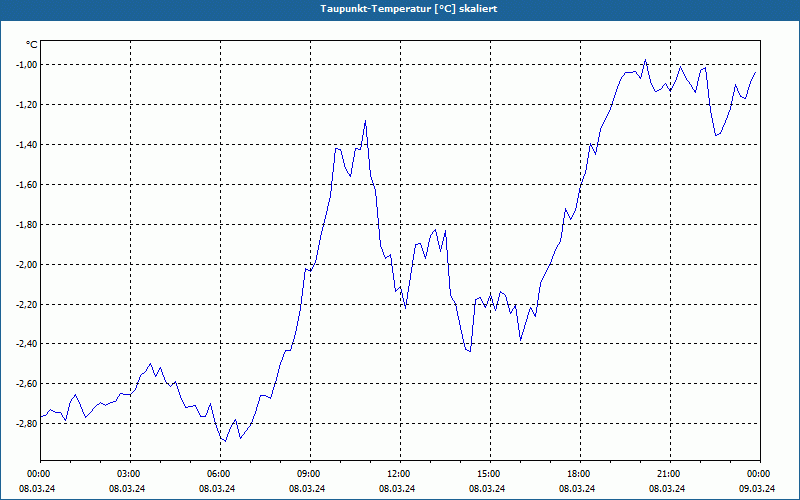Click the 08.03.24 date under the first 00:00
The image size is (800, 500).
coord(37,488)
